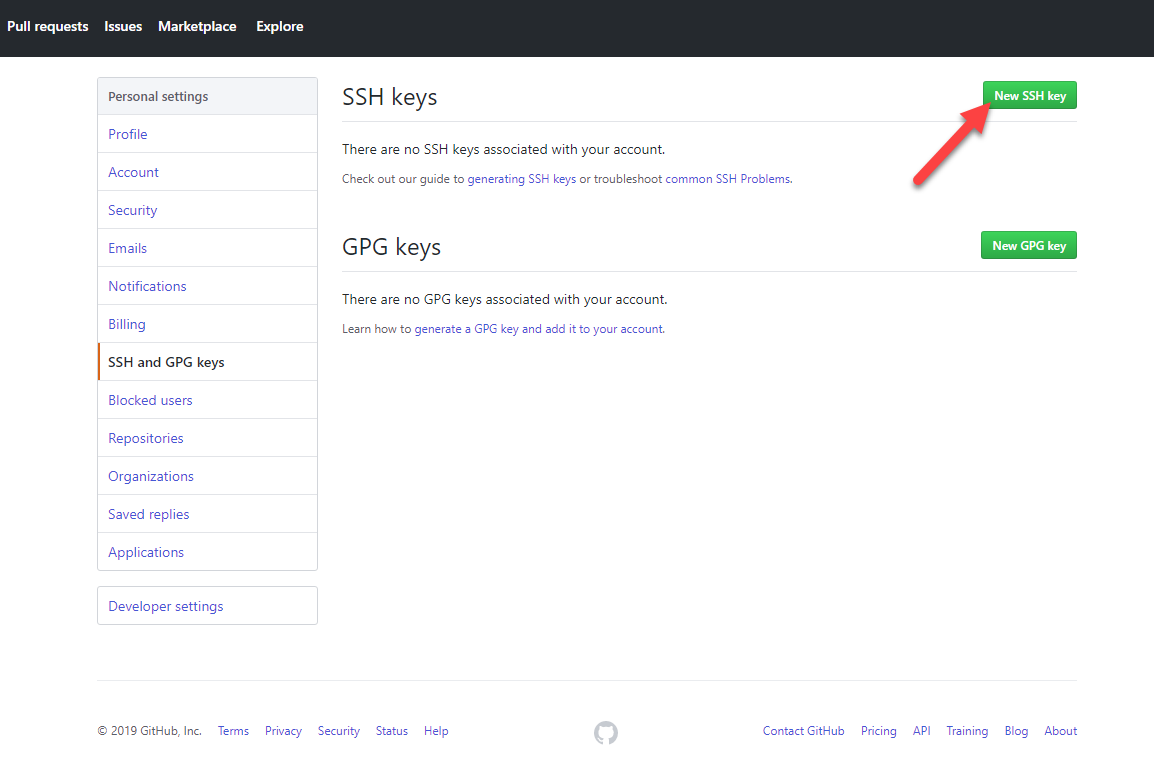The height and width of the screenshot is (780, 1154).
Task: Select Saved replies in the sidebar
Action: click(x=208, y=514)
